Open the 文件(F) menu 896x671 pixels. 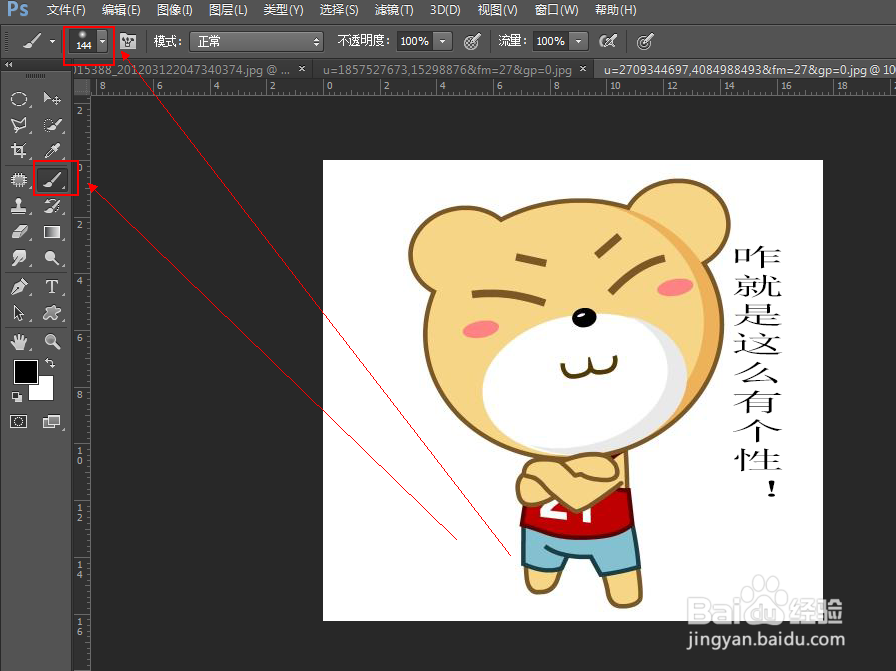coord(66,10)
